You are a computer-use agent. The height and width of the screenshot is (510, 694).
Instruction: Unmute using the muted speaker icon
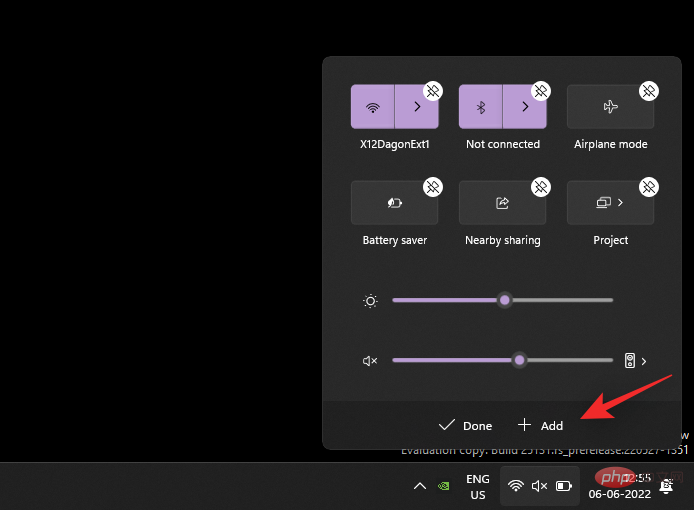370,361
